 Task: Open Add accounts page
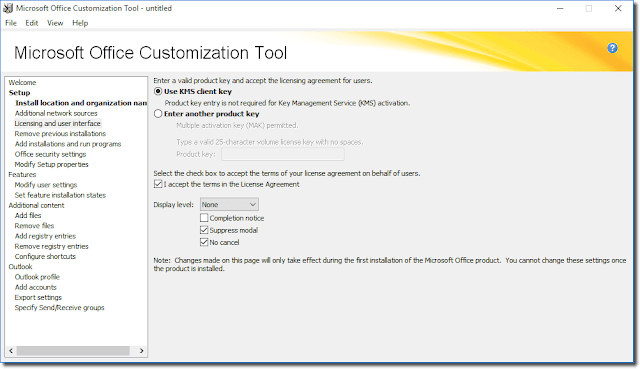[36, 287]
